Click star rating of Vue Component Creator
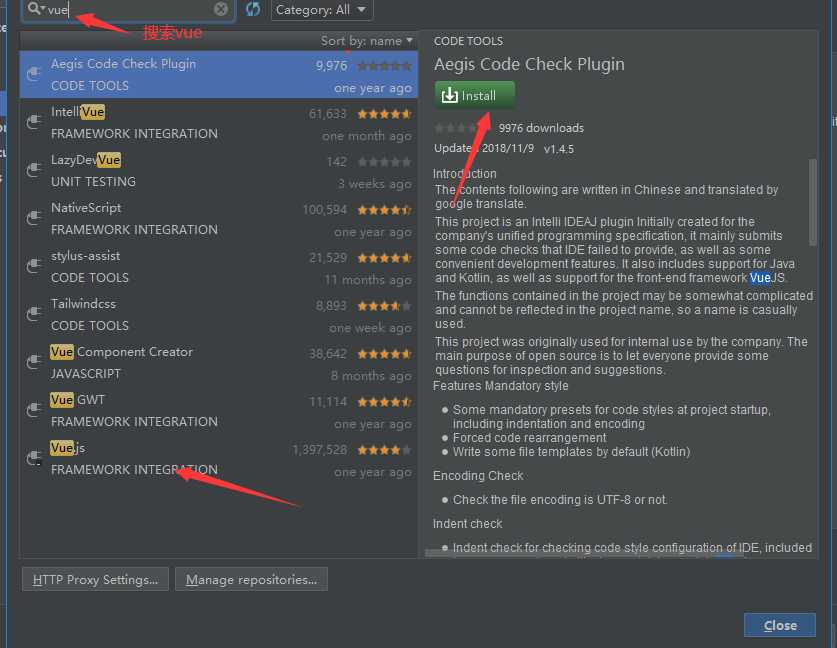Image resolution: width=837 pixels, height=648 pixels. tap(384, 354)
